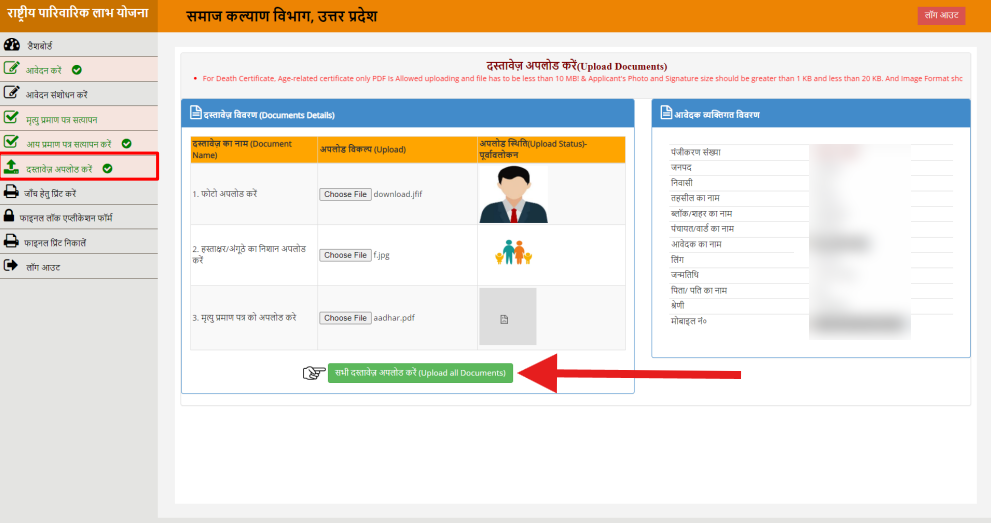Click the check icon beside मृत्यु प्रमाण पत्र सत्यापन
991x523 pixels.
11,117
